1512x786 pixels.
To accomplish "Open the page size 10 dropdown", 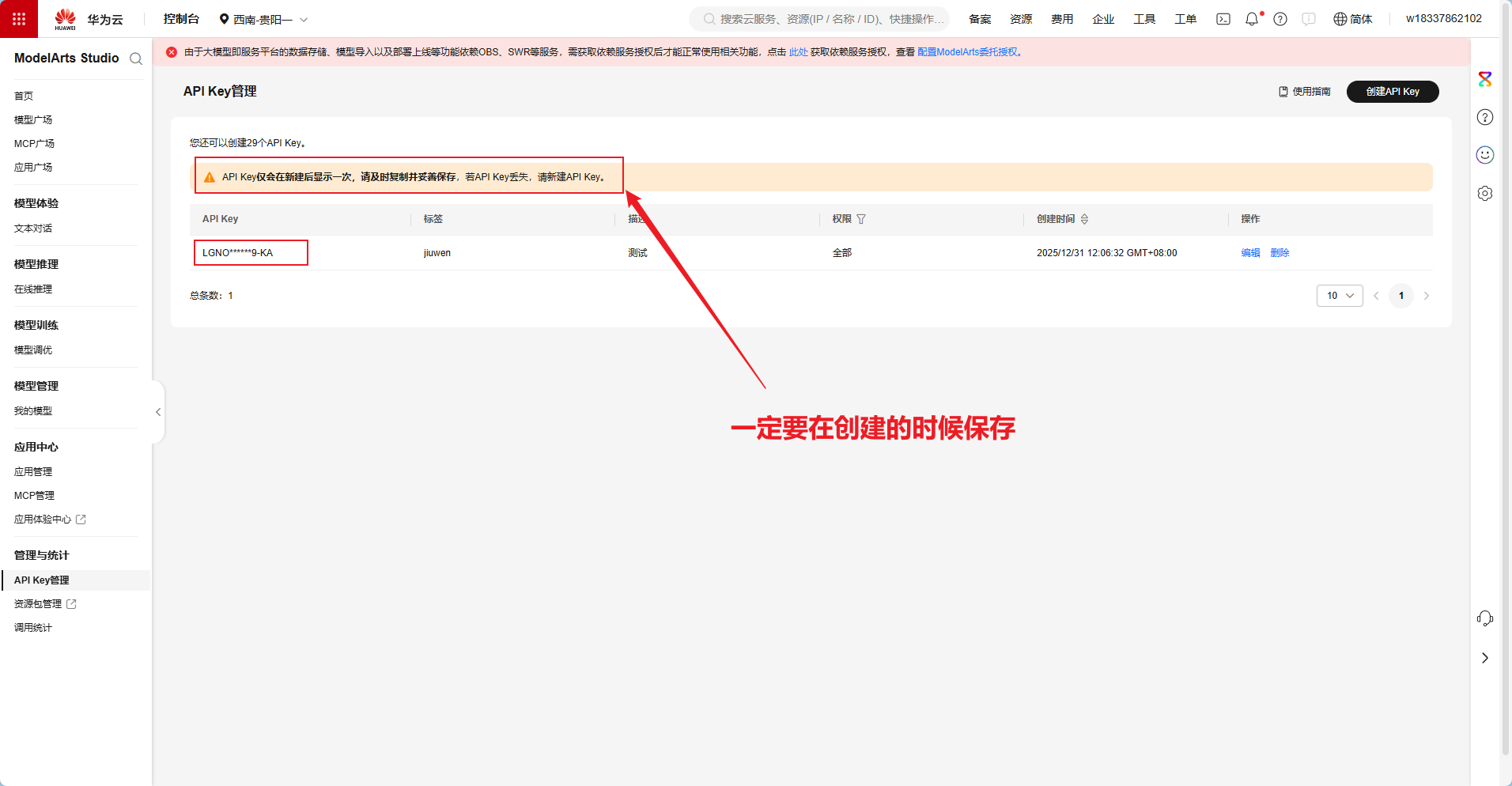I will click(x=1340, y=295).
